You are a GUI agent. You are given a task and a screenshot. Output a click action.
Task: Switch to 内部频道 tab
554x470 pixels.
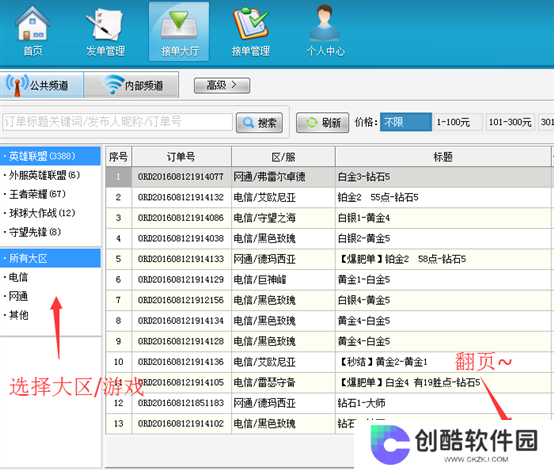tap(131, 85)
